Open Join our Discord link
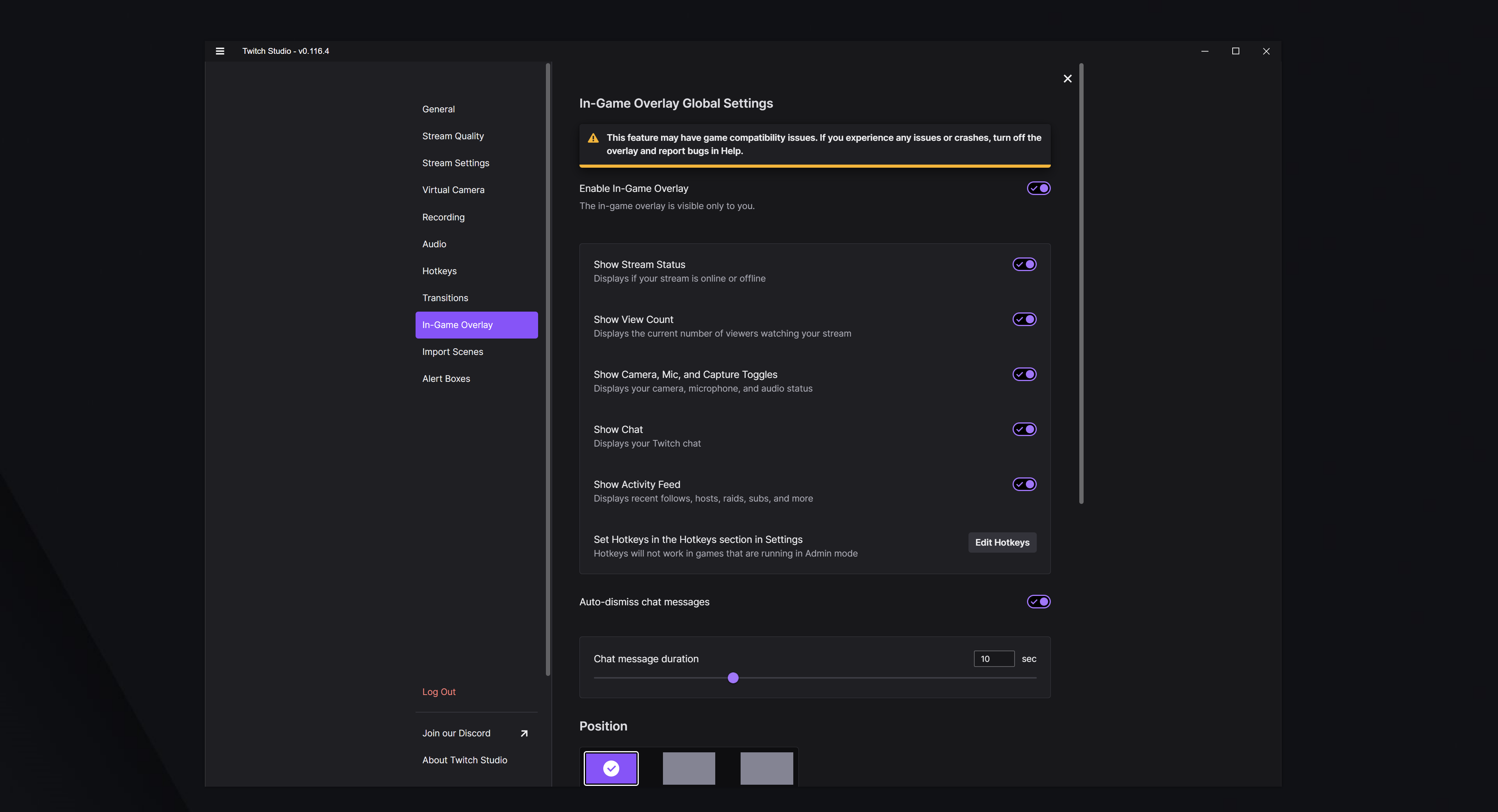Viewport: 1498px width, 812px height. 476,733
